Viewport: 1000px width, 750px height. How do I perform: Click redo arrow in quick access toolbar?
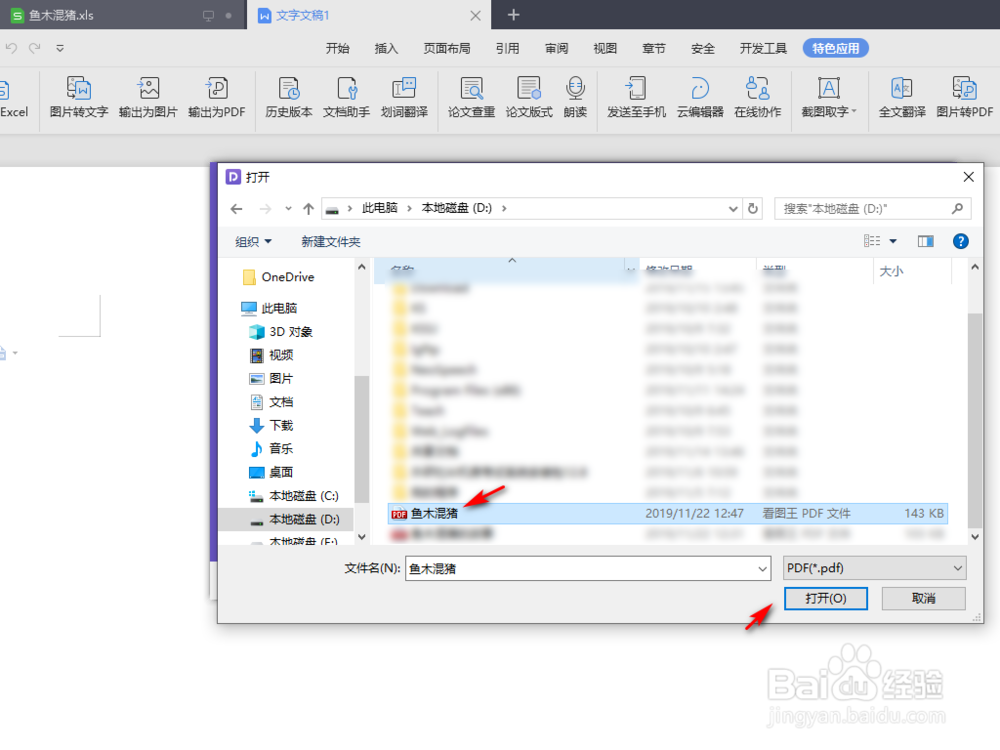35,48
